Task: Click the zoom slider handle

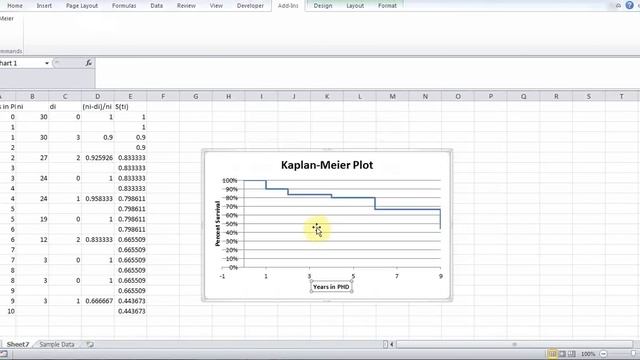Action: pos(634,354)
